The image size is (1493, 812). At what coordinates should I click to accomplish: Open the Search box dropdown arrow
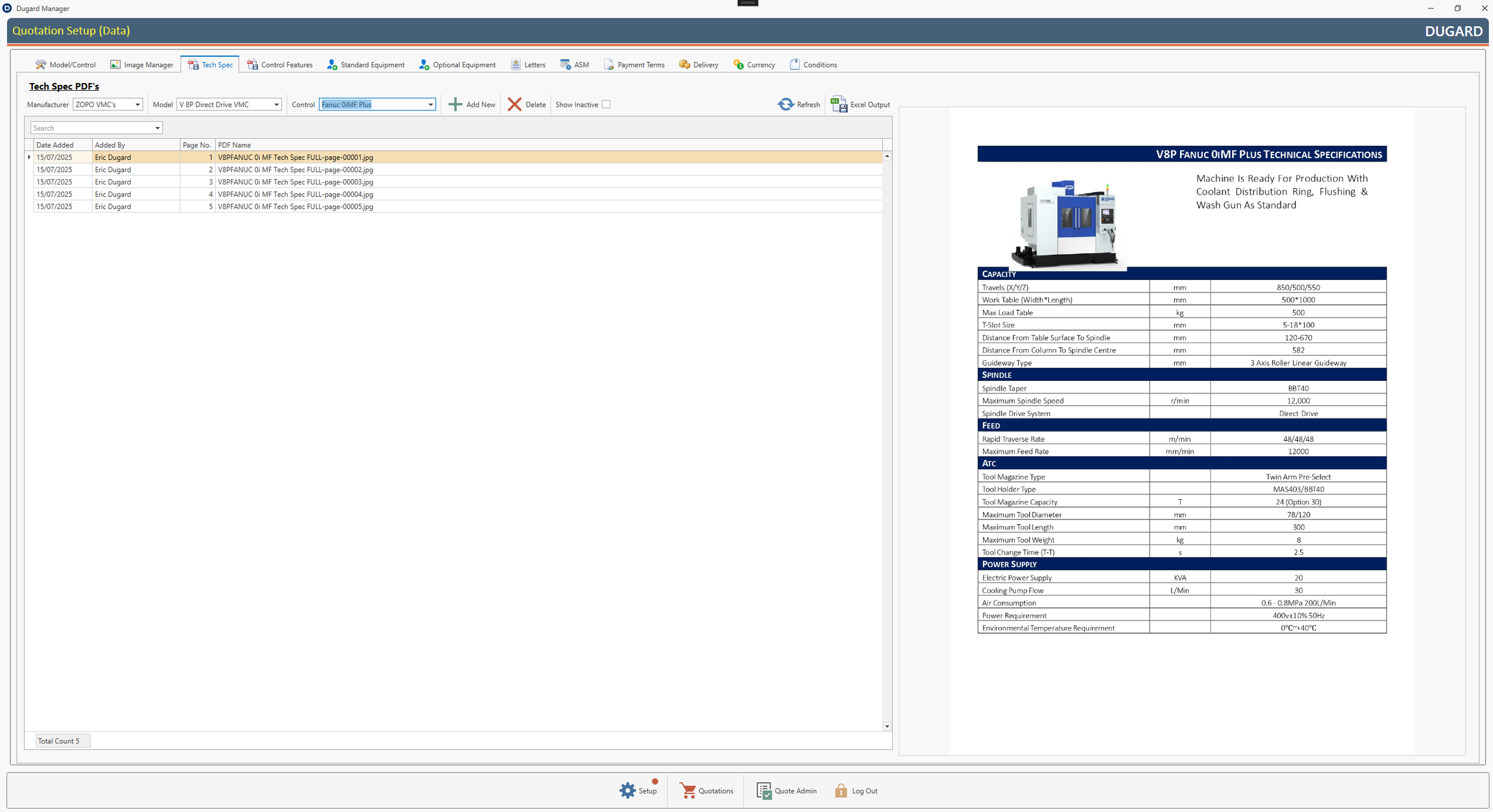click(x=157, y=128)
